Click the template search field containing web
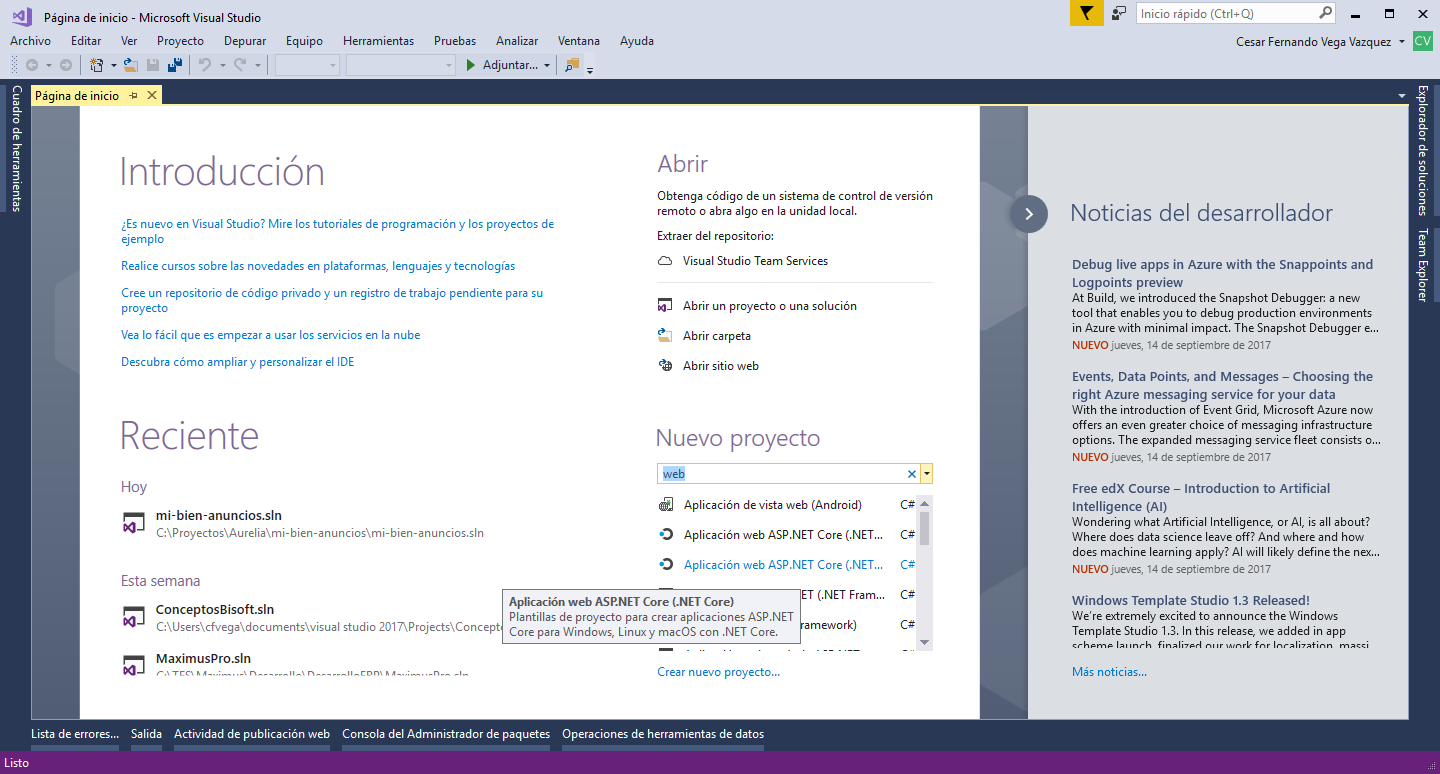The image size is (1440, 774). tap(781, 474)
